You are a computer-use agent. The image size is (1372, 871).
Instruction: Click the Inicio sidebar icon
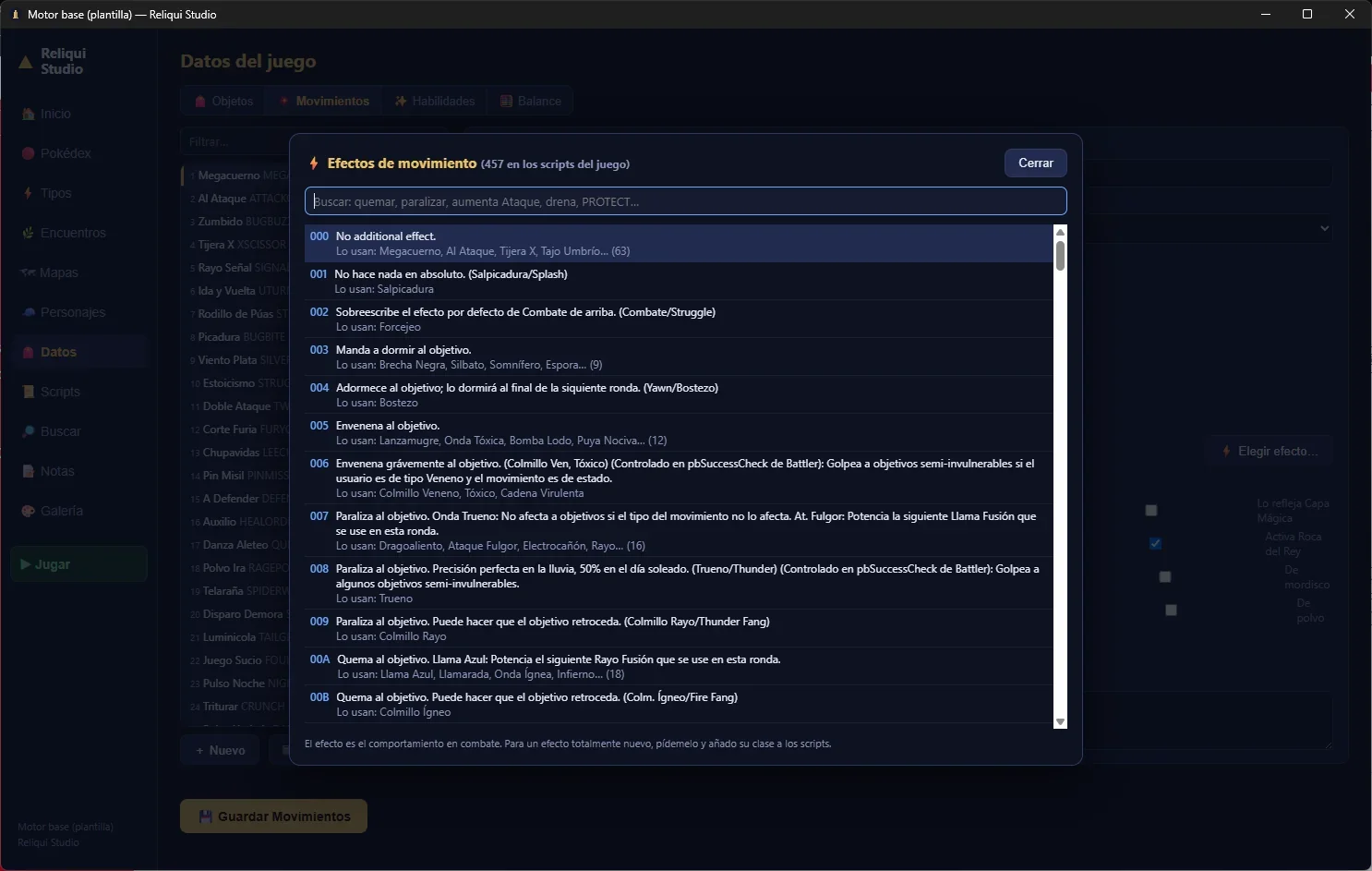(28, 114)
